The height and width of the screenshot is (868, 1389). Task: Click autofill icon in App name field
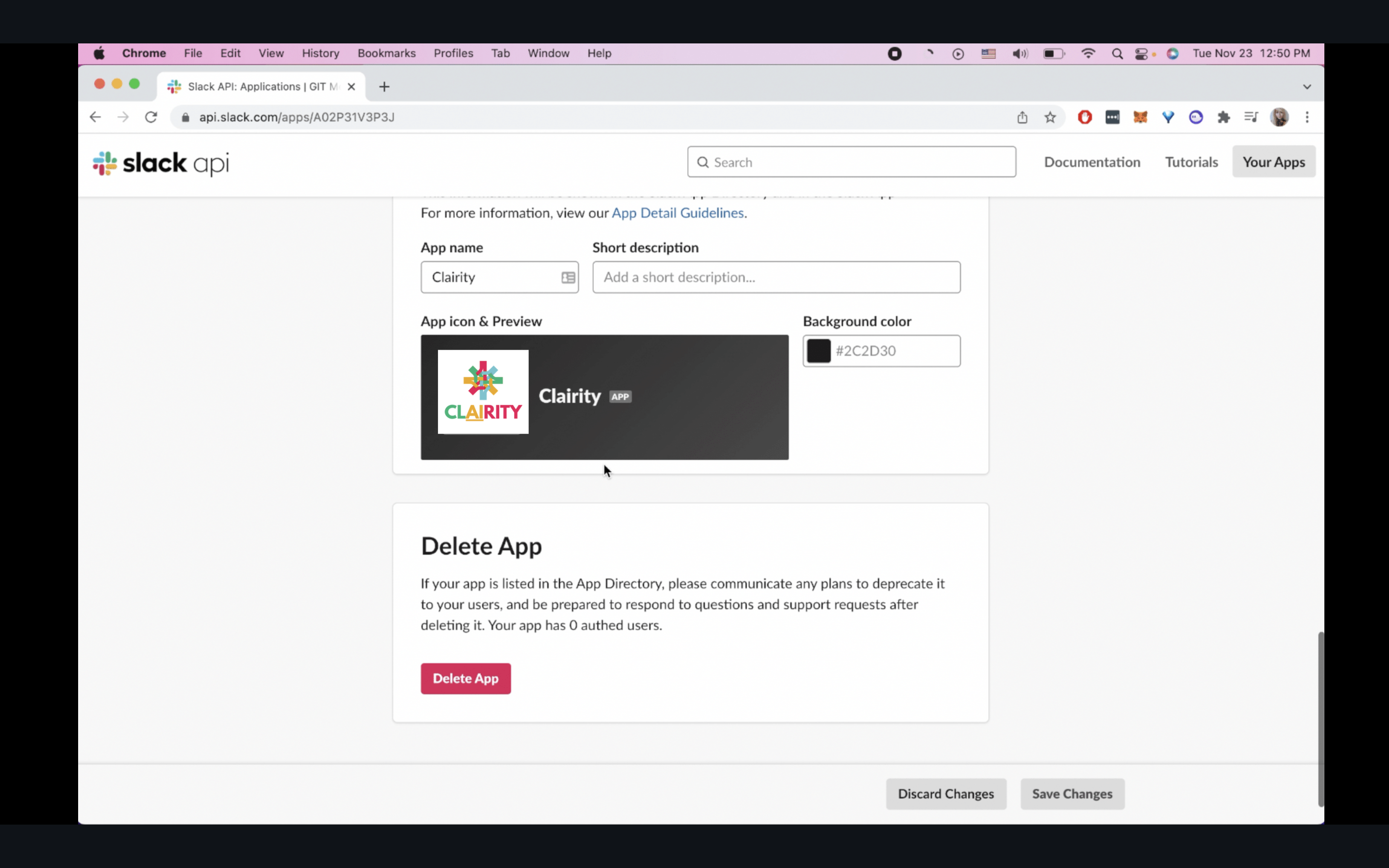point(568,277)
